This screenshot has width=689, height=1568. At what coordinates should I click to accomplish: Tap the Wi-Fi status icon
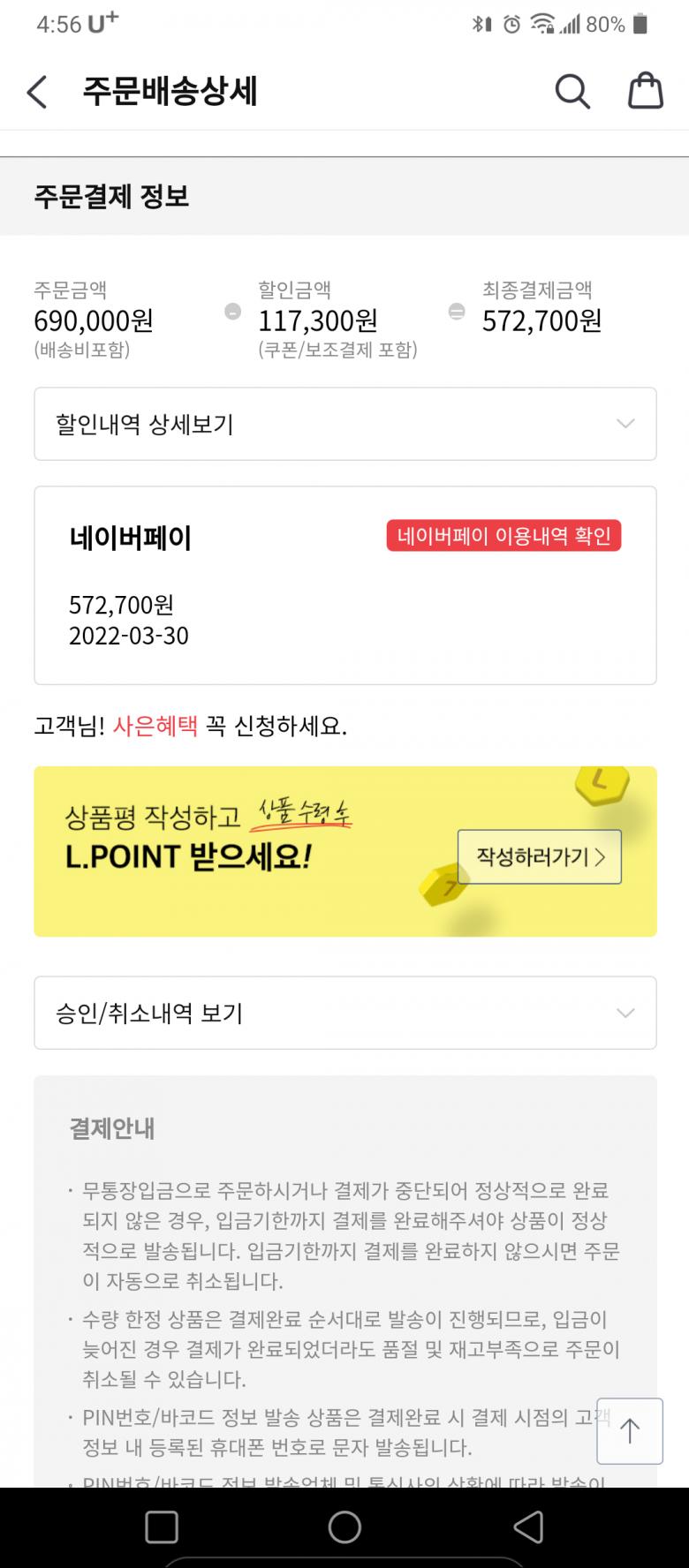coord(541,25)
